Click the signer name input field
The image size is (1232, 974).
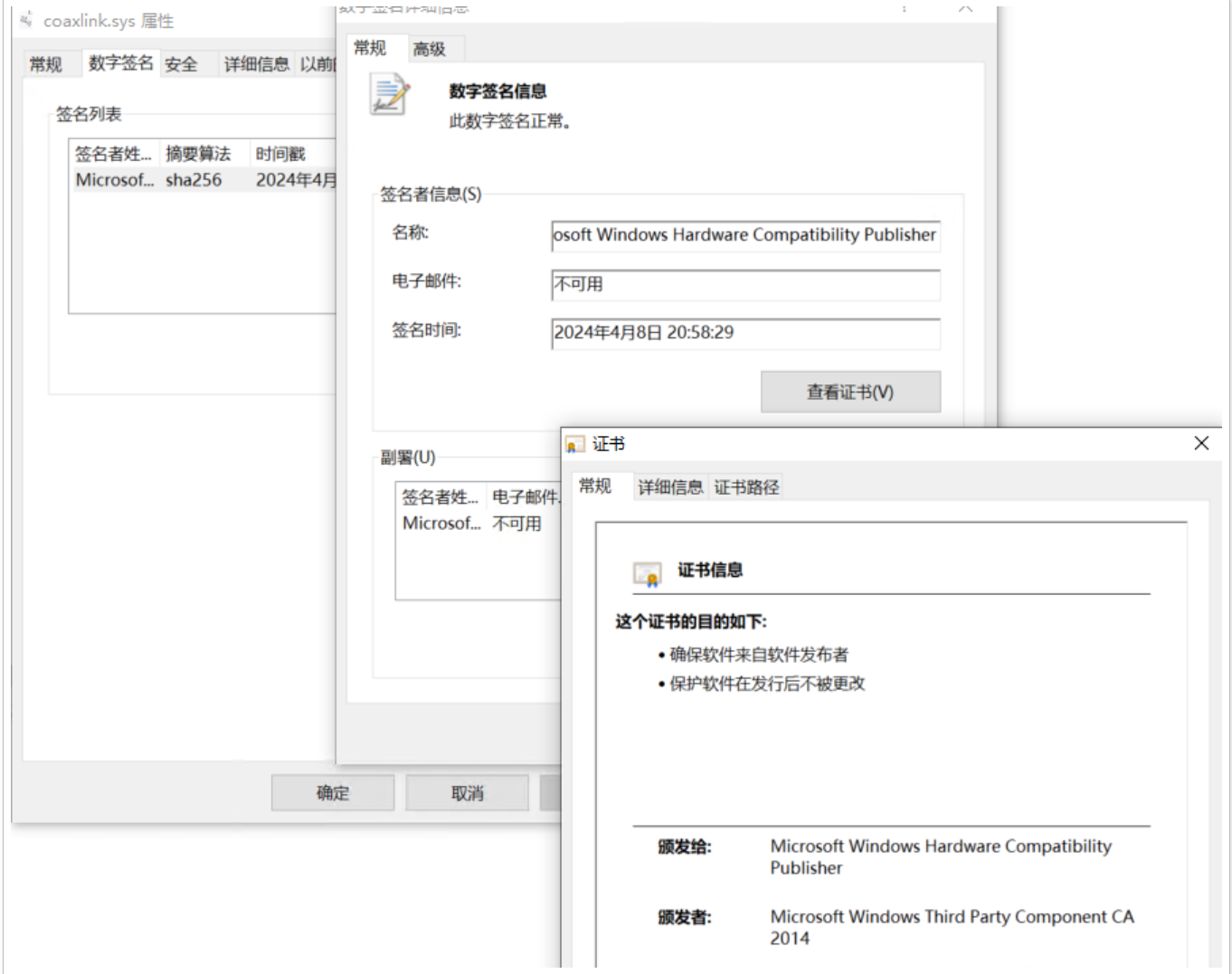[x=745, y=235]
